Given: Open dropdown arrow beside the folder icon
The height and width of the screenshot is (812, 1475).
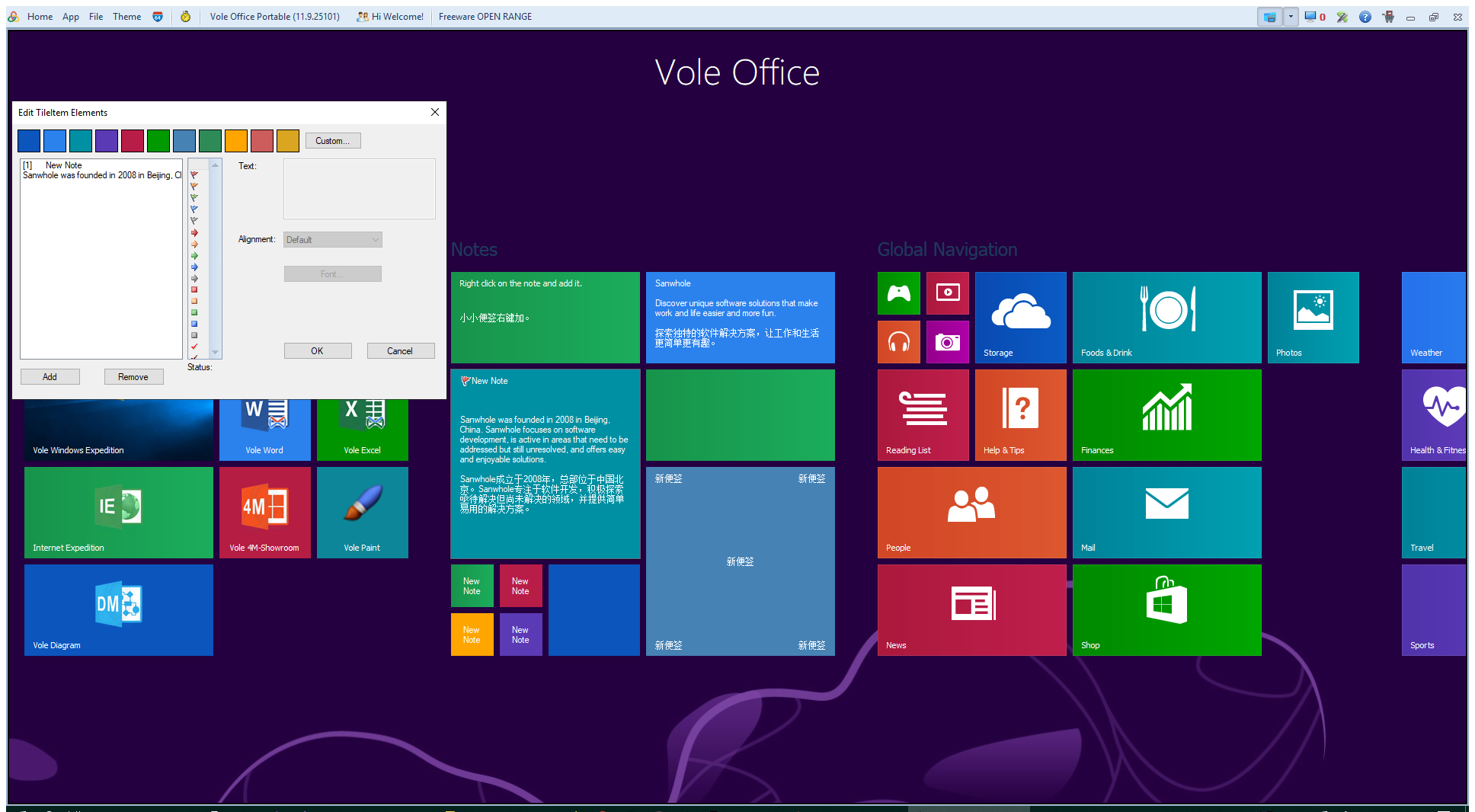Looking at the screenshot, I should coord(1291,17).
